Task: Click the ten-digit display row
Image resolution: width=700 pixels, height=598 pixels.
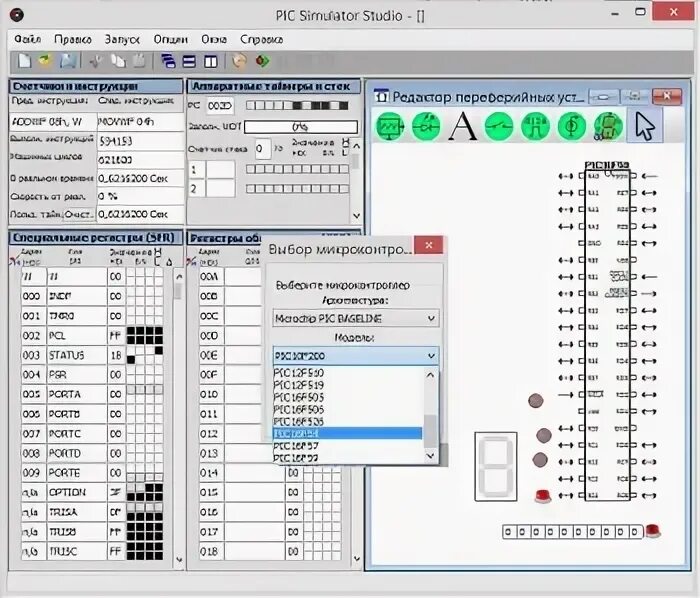Action: pyautogui.click(x=572, y=532)
